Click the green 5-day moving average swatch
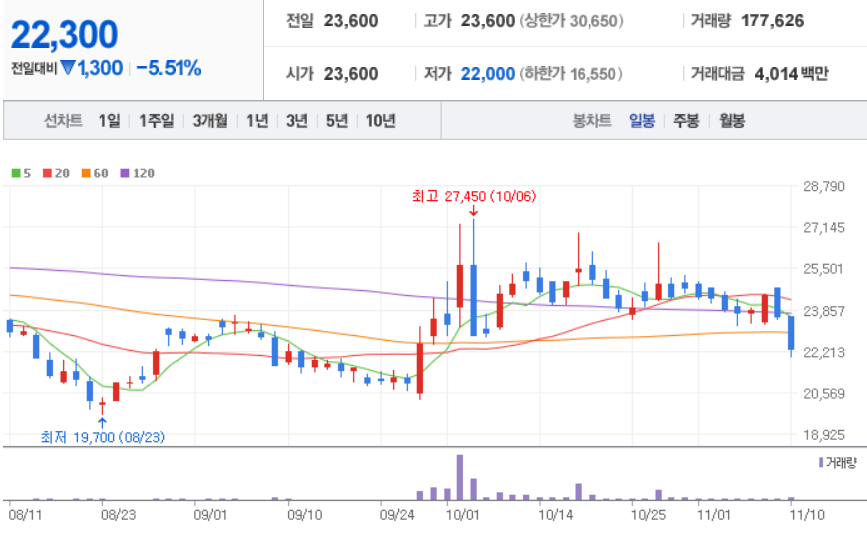Screen dimensions: 867x538 point(16,173)
